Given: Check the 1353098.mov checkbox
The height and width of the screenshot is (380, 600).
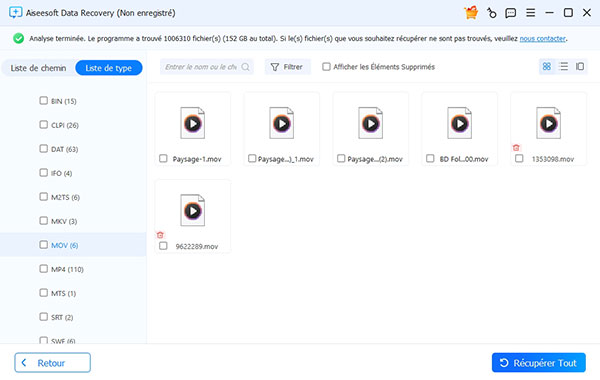Looking at the screenshot, I should point(519,158).
